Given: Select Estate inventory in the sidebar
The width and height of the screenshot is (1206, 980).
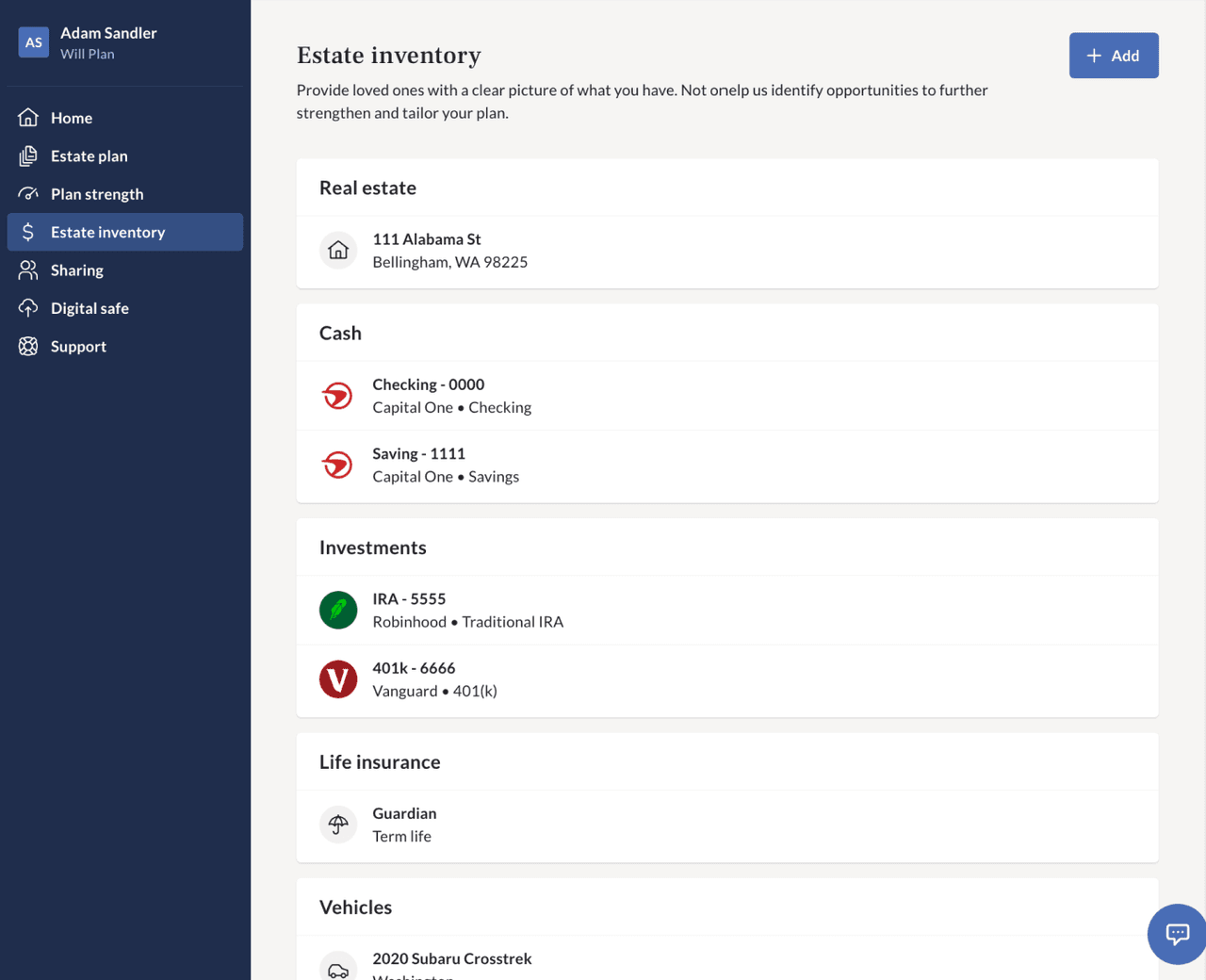Looking at the screenshot, I should tap(107, 233).
